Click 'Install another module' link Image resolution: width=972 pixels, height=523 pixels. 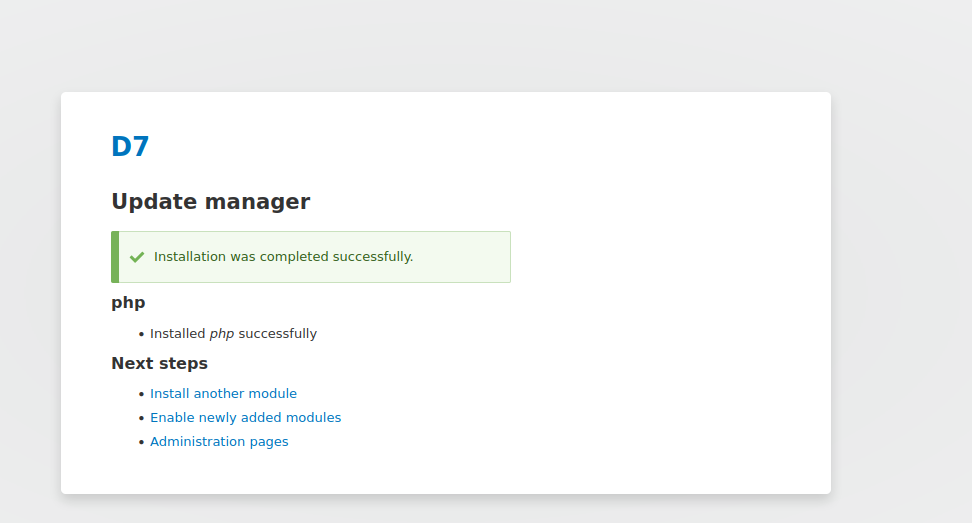223,393
